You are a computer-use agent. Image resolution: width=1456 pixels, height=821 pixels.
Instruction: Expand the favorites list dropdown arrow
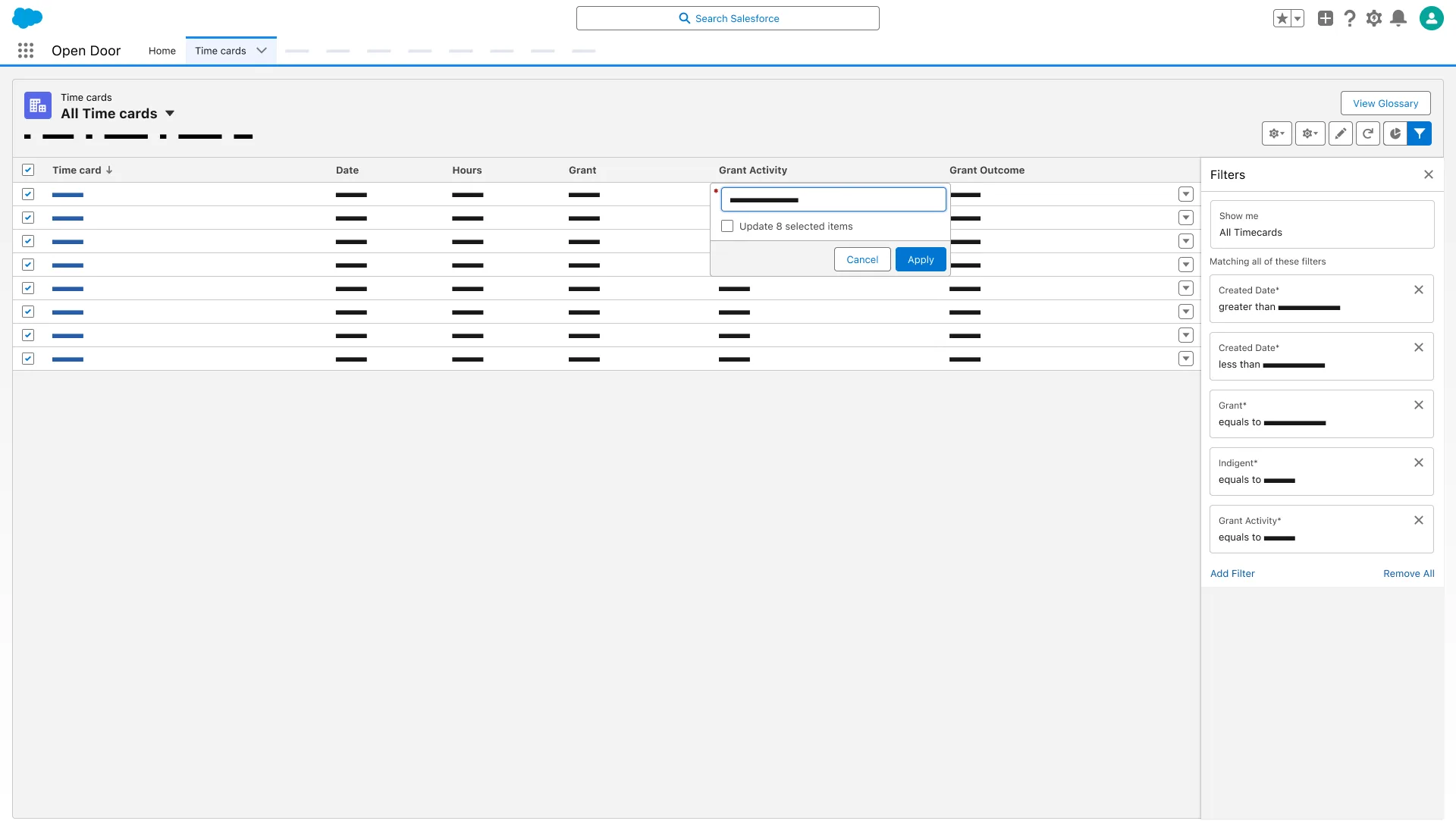click(1298, 18)
